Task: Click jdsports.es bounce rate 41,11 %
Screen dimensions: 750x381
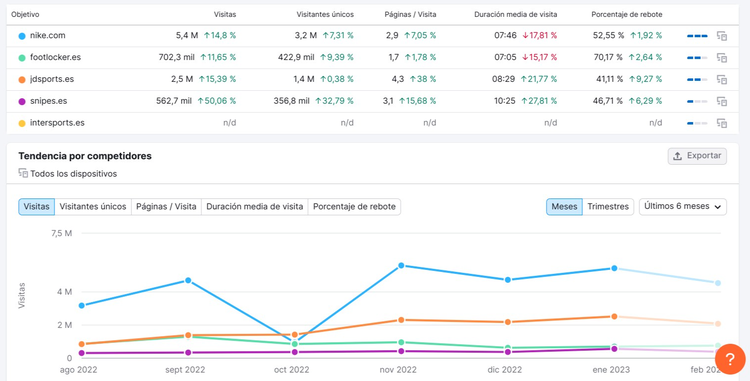Action: [609, 79]
